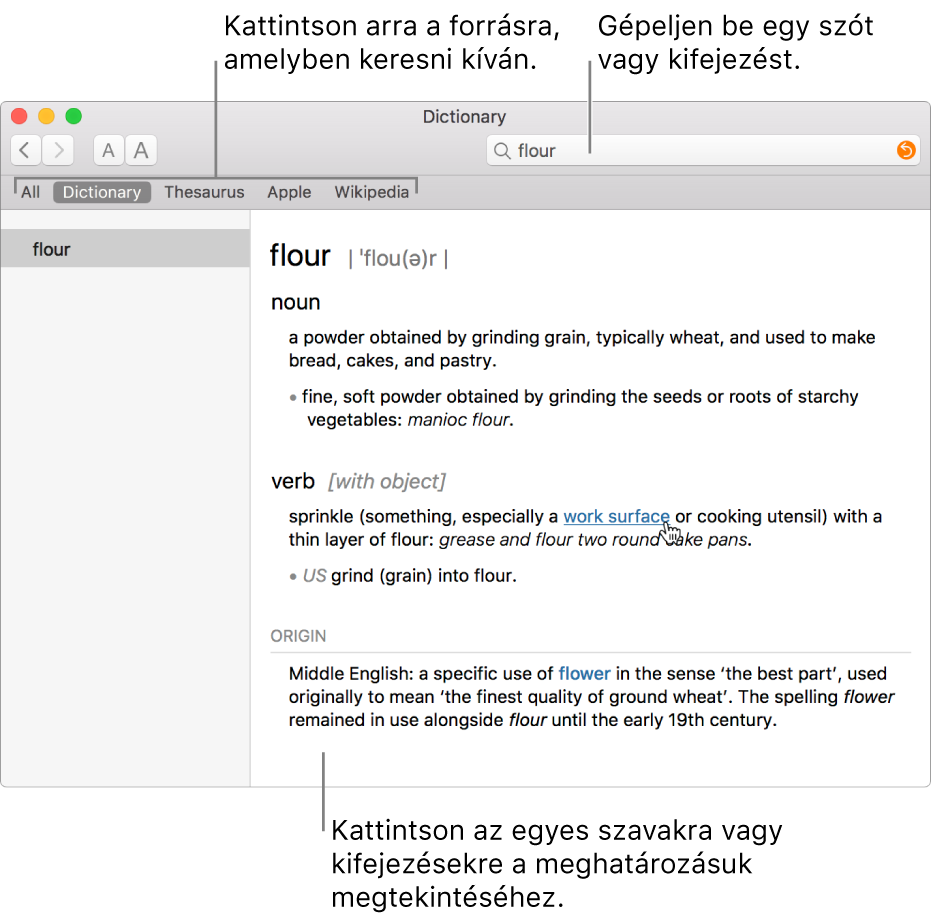
Task: Maximize the window with the green button
Action: point(74,116)
